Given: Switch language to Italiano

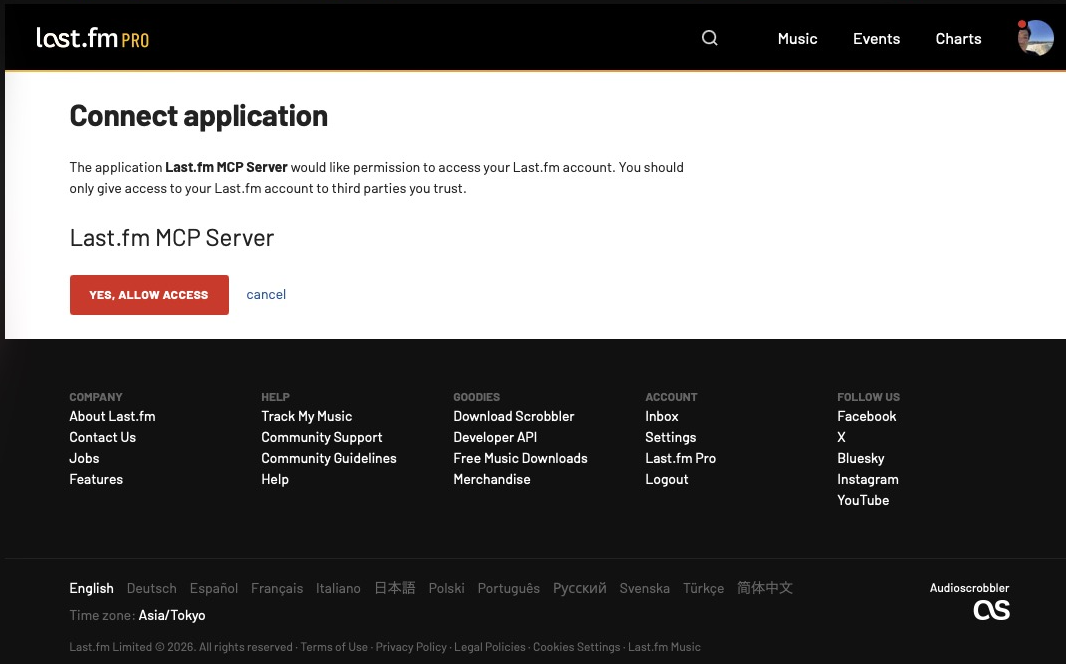Looking at the screenshot, I should click(338, 588).
